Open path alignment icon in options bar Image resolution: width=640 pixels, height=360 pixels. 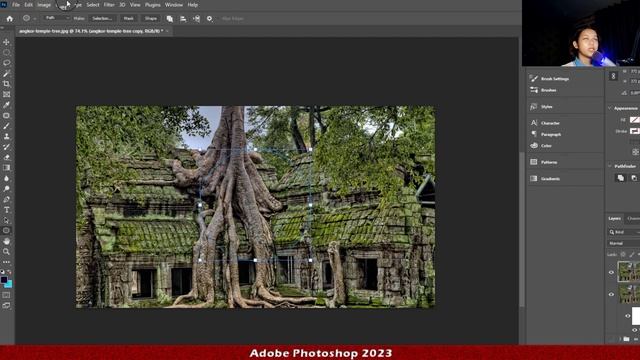(x=183, y=18)
